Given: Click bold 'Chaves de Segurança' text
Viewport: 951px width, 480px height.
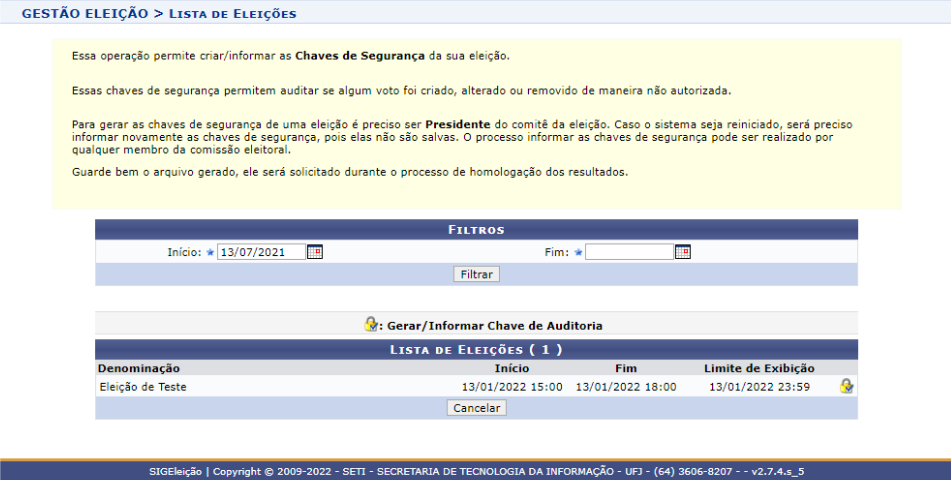Looking at the screenshot, I should click(360, 56).
